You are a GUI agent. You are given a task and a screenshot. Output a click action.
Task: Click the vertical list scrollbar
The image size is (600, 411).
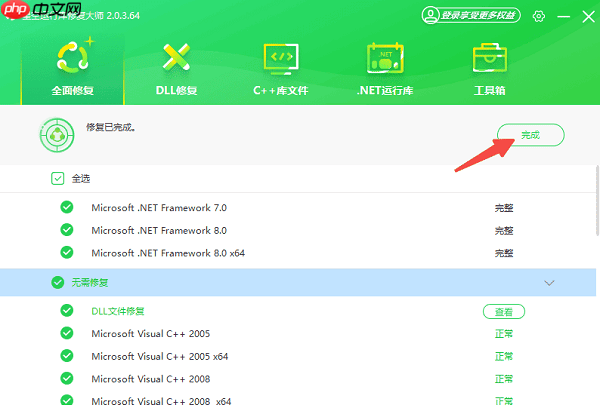[x=597, y=201]
